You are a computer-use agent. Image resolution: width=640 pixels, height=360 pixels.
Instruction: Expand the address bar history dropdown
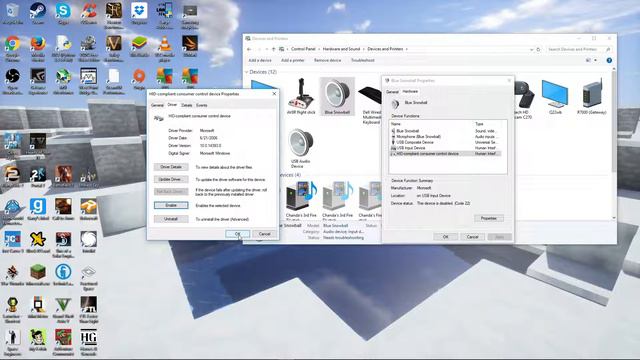click(531, 49)
